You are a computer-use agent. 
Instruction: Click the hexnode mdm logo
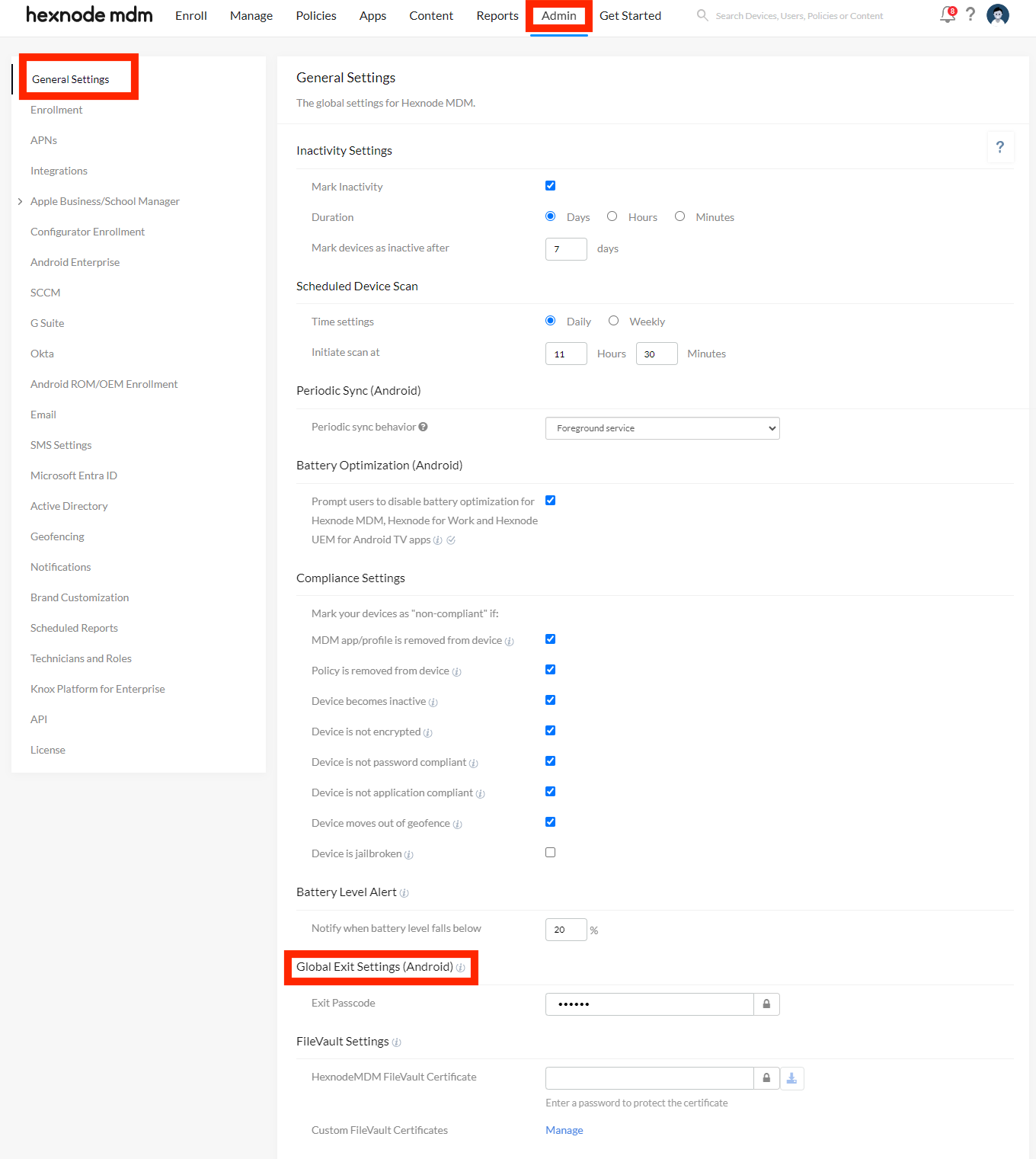pos(89,14)
